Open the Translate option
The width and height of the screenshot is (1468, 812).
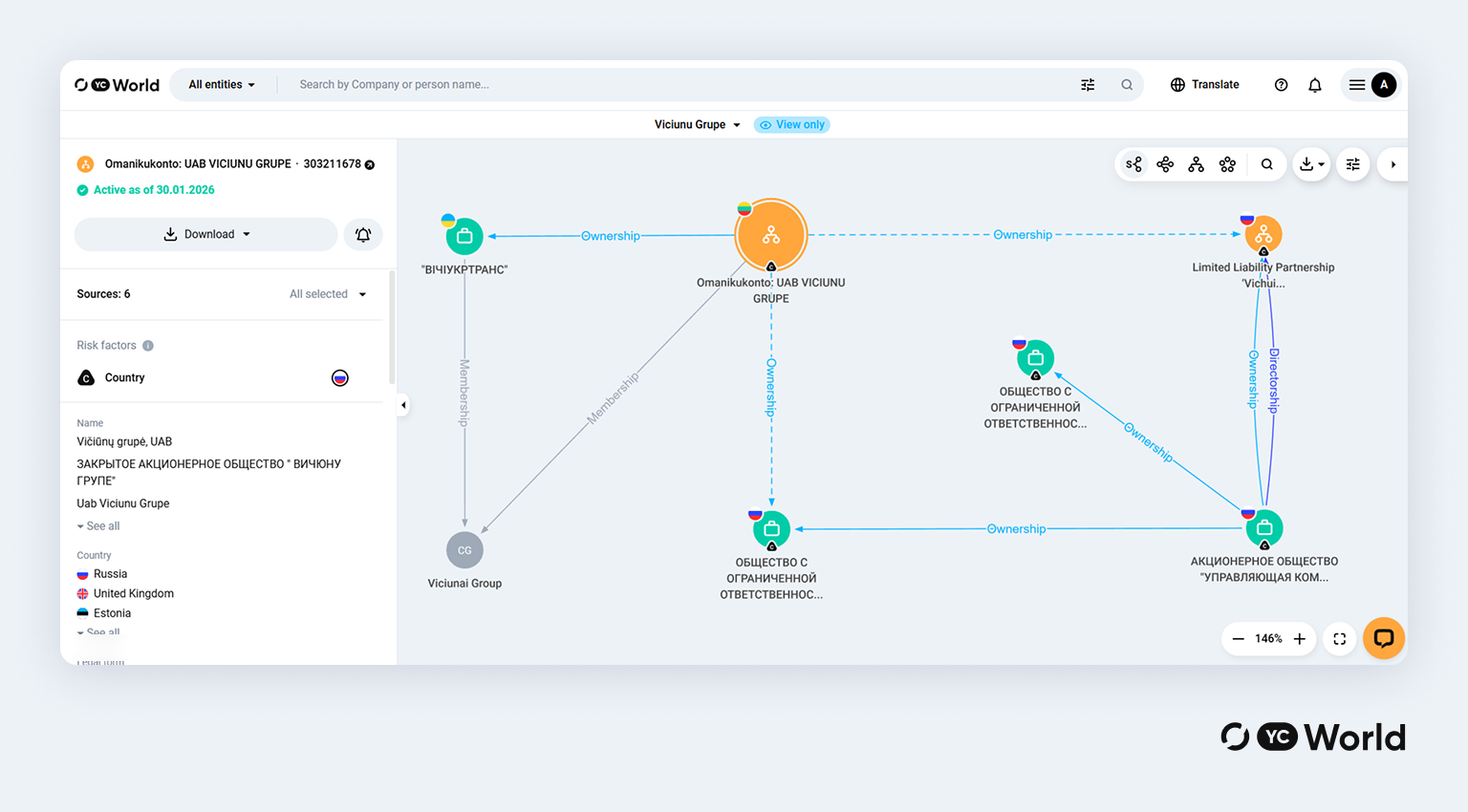tap(1205, 84)
